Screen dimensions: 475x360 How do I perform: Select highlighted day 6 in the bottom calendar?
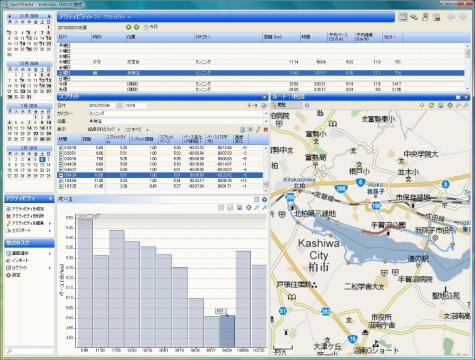point(42,160)
